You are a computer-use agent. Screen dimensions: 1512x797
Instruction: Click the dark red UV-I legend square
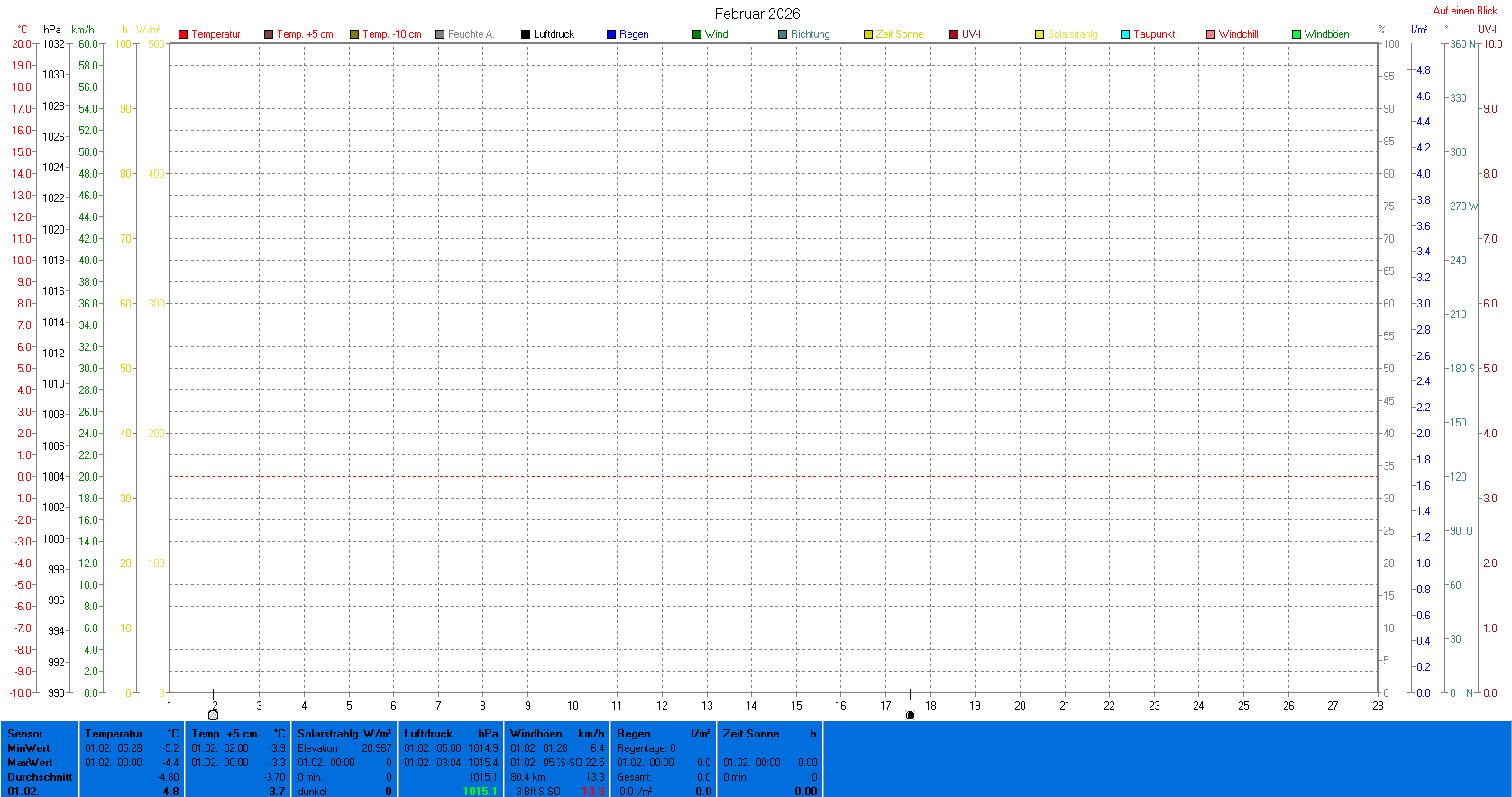pyautogui.click(x=954, y=34)
